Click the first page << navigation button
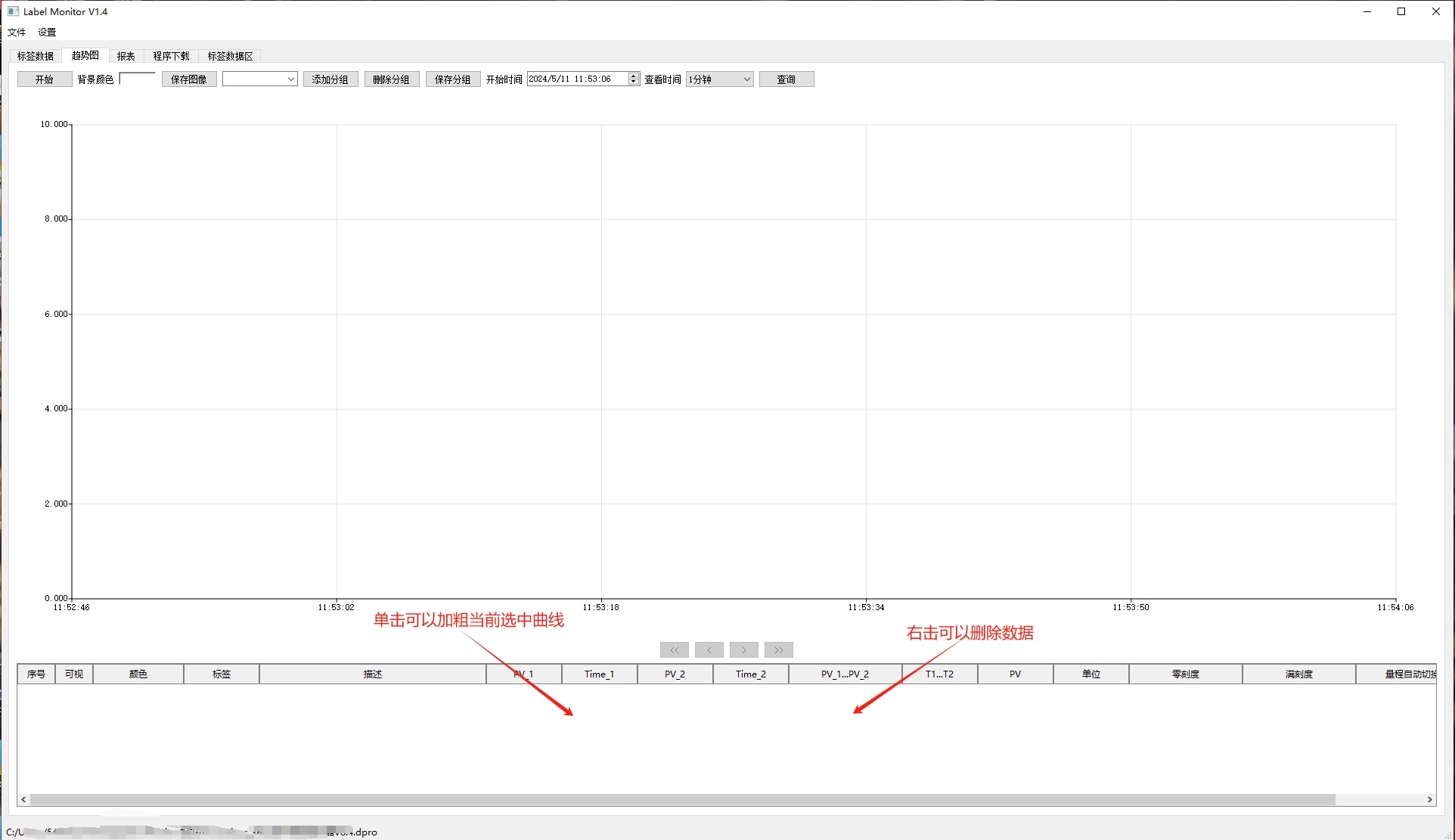 [x=674, y=650]
